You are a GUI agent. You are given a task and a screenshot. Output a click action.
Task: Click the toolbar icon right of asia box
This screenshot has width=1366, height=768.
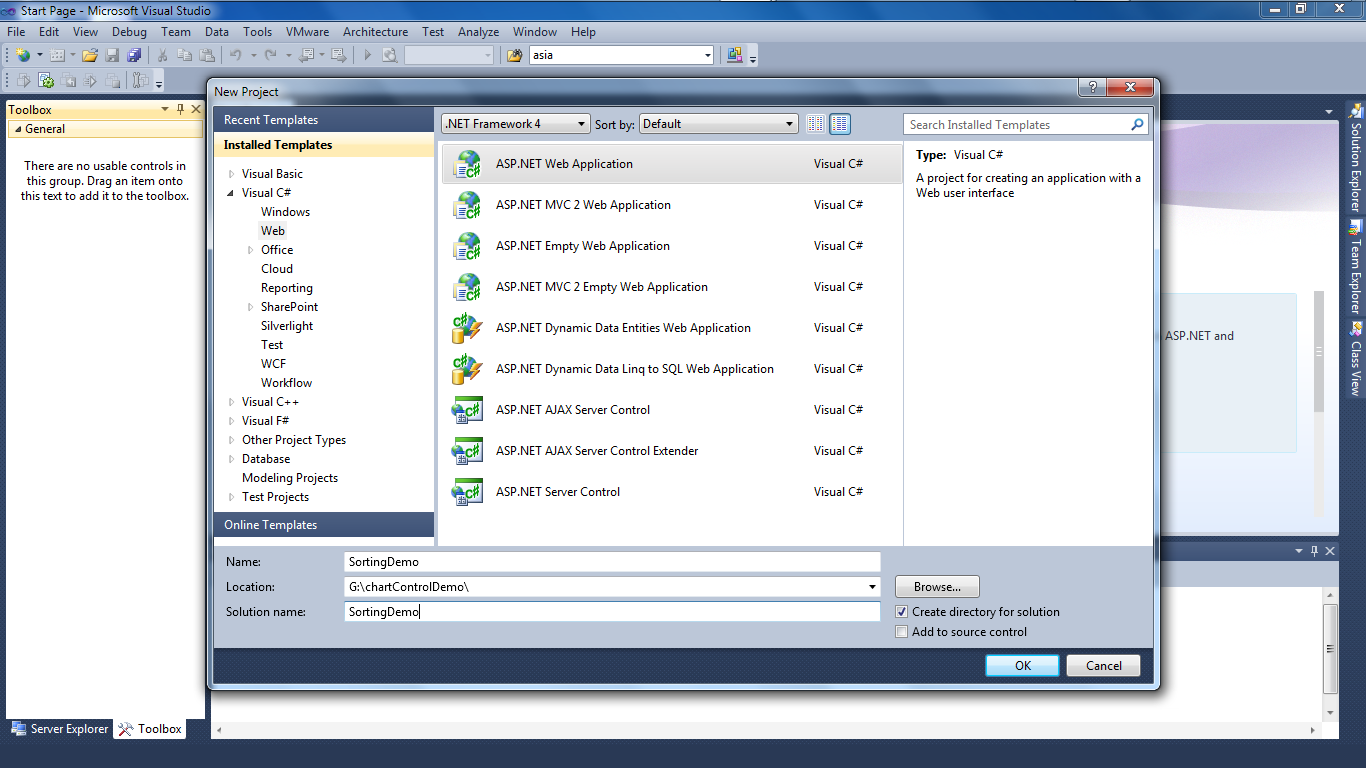click(736, 55)
